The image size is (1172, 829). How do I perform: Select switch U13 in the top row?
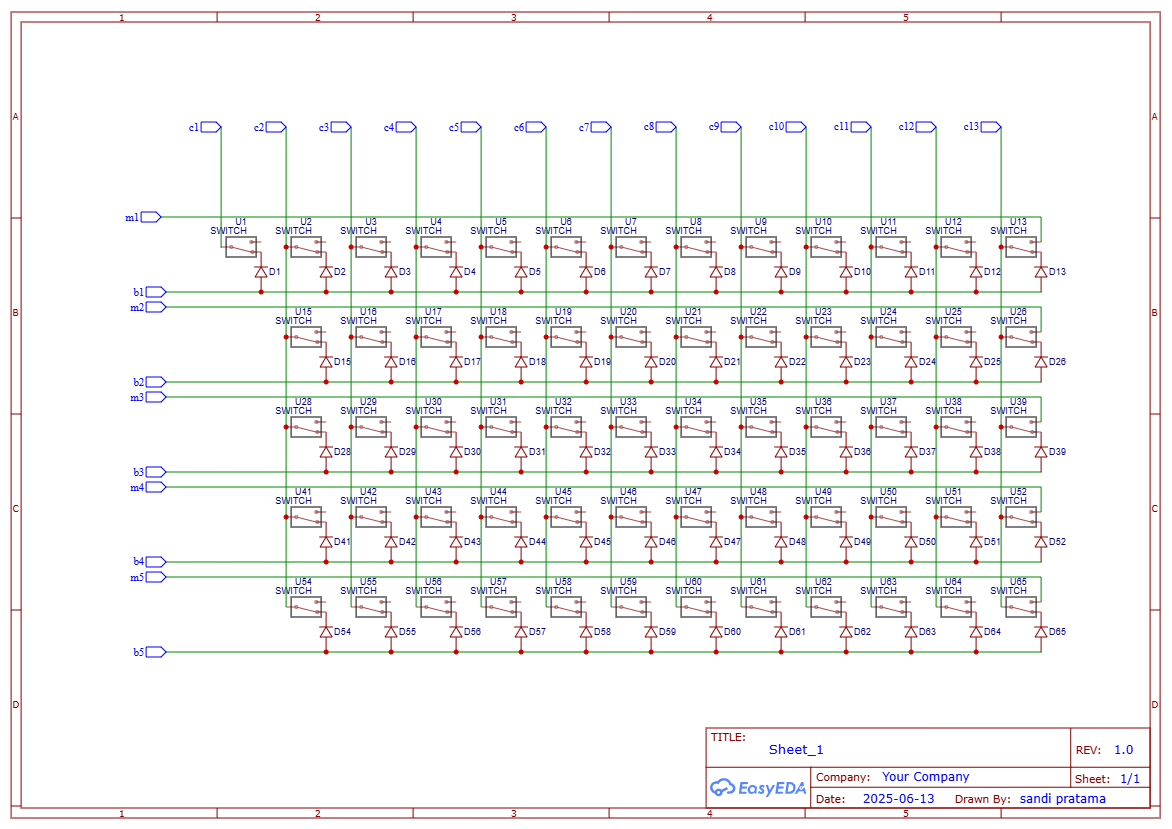[1021, 248]
